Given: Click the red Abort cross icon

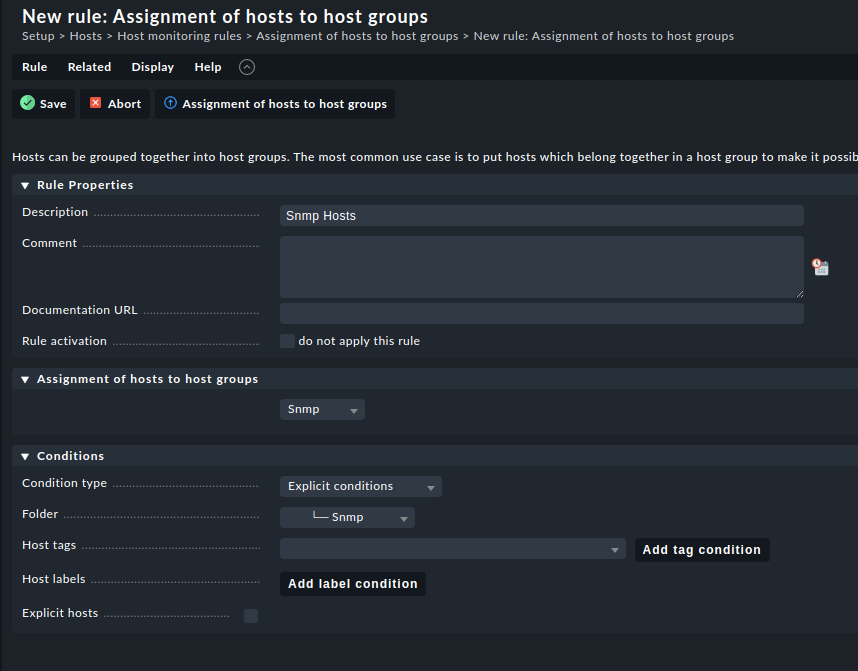Looking at the screenshot, I should click(96, 103).
